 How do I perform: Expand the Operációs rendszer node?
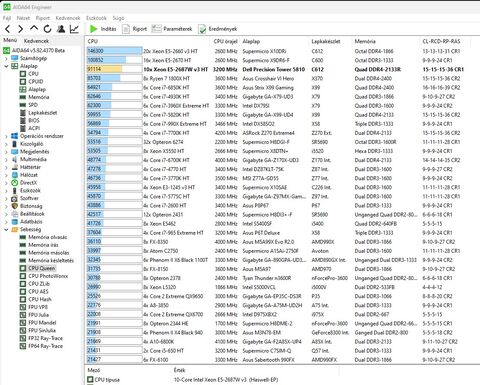coord(6,136)
